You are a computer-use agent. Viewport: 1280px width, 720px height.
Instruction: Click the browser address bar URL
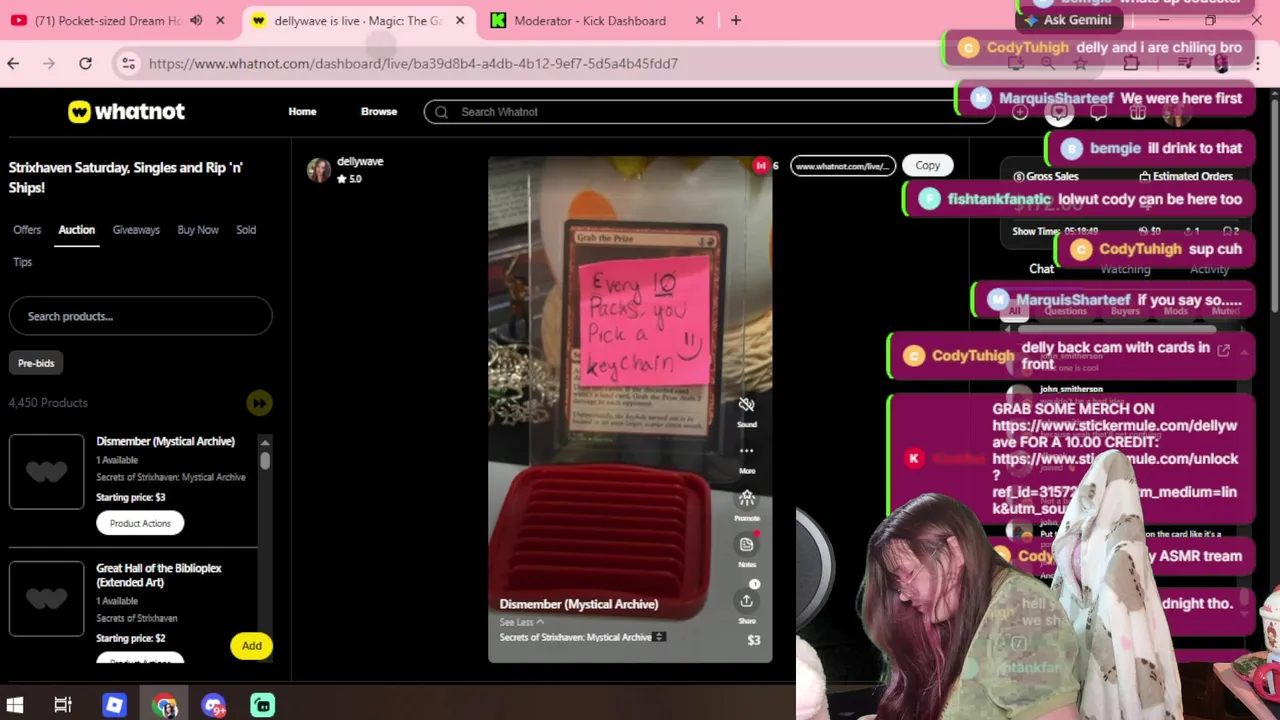coord(413,63)
